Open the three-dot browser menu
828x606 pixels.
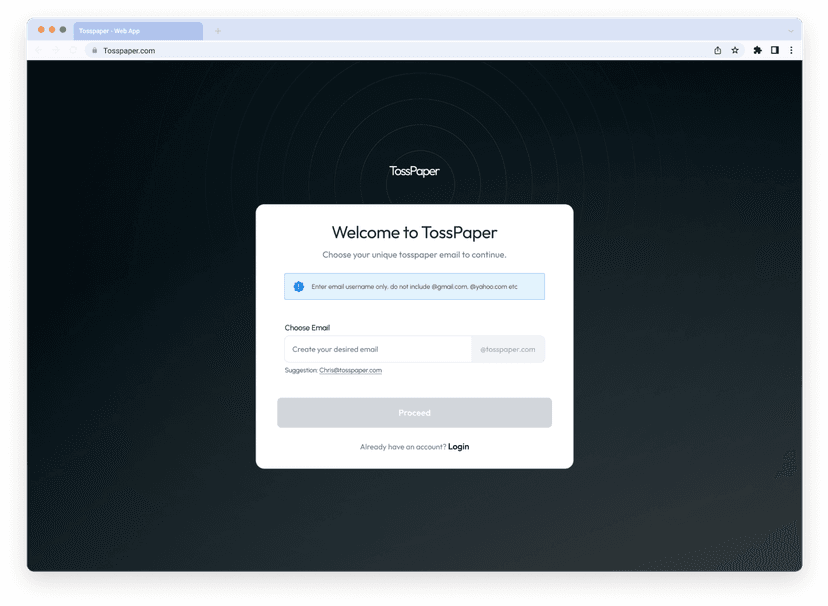coord(791,50)
